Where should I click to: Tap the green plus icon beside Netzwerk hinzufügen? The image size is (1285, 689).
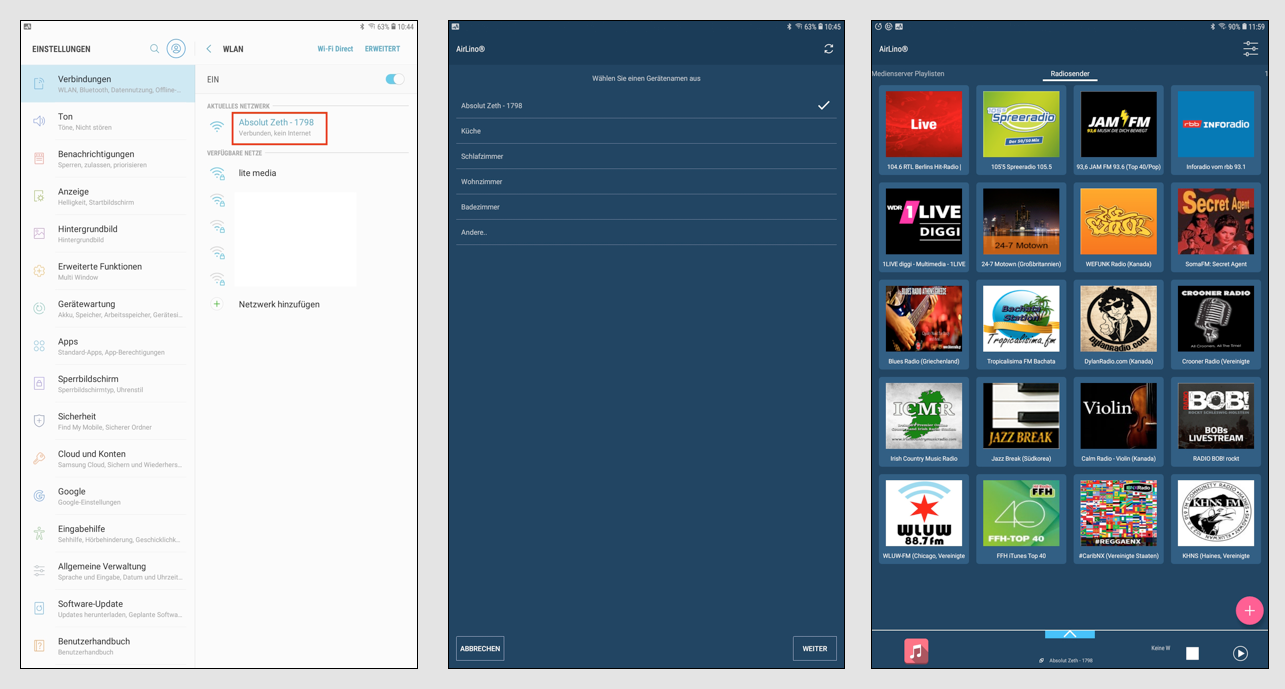pyautogui.click(x=218, y=304)
